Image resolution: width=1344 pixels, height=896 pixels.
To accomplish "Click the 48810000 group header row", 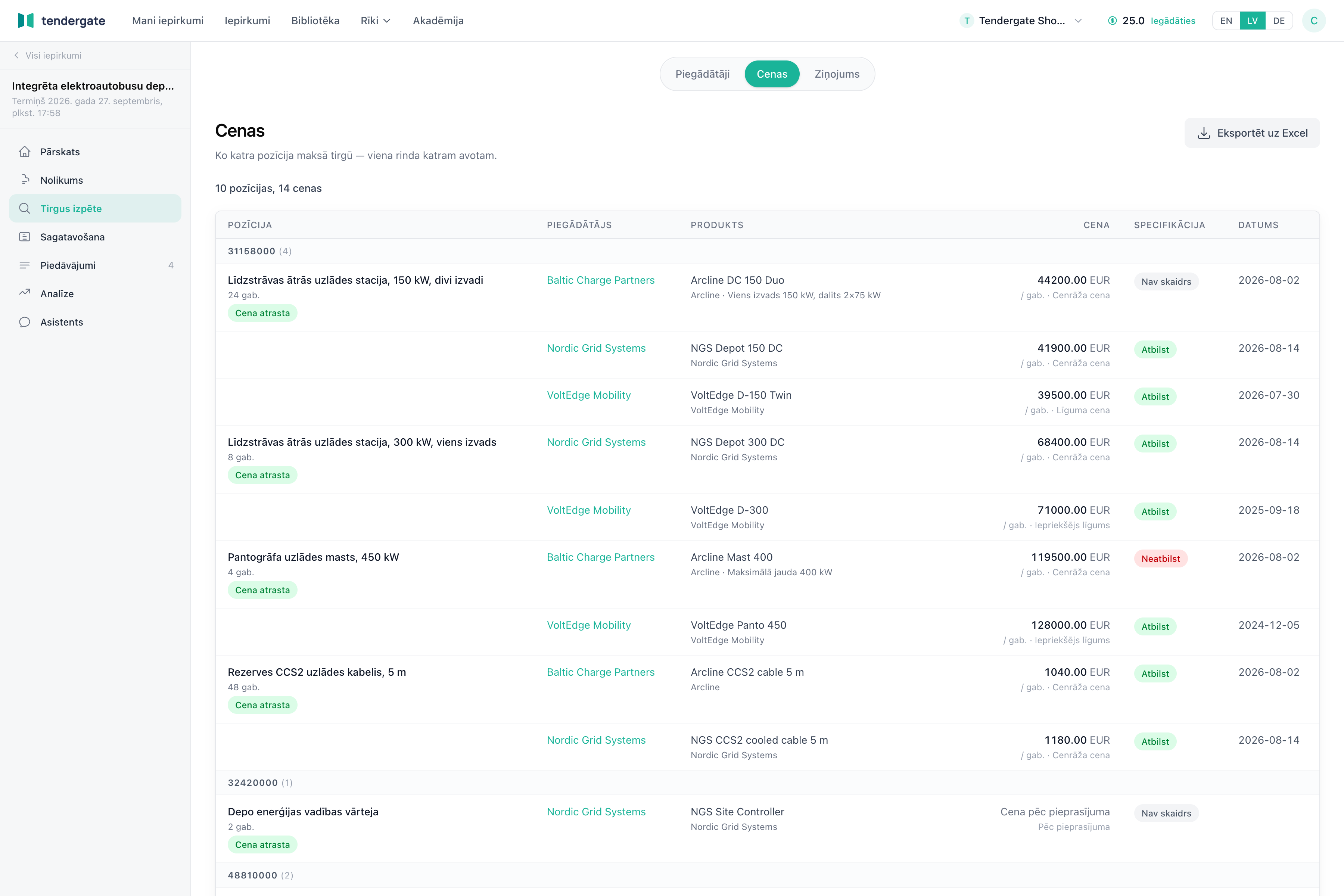I will pyautogui.click(x=768, y=875).
